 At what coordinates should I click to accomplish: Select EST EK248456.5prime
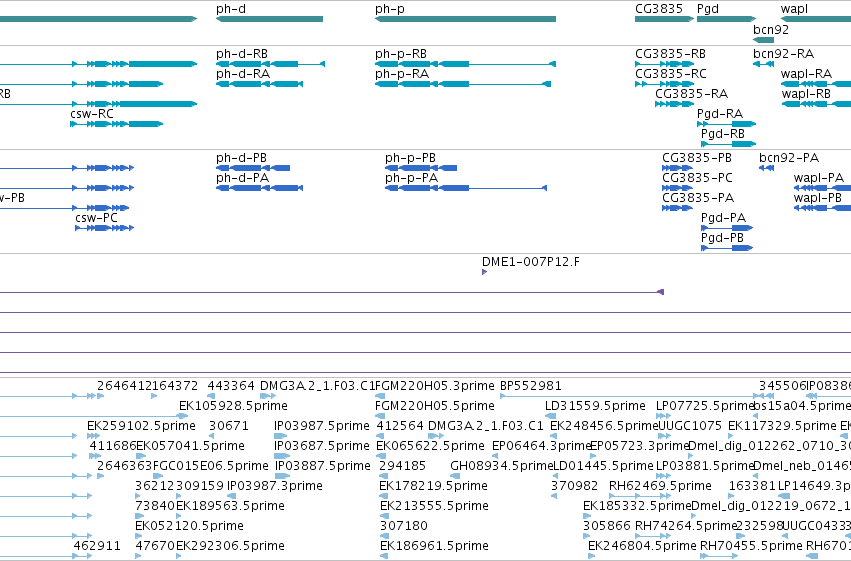[604, 426]
